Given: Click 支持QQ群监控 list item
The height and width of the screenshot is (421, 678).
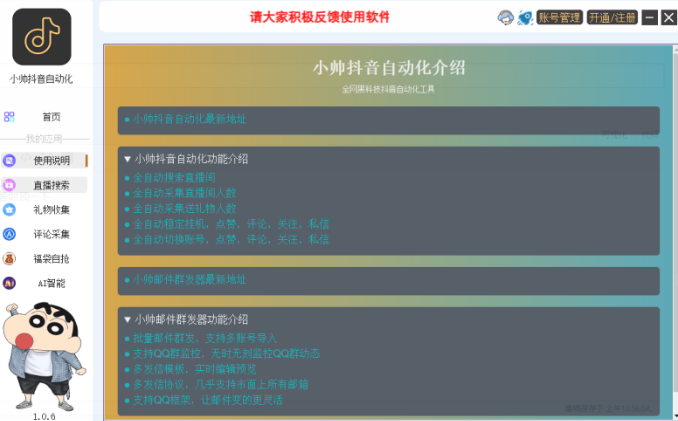Looking at the screenshot, I should point(226,354).
